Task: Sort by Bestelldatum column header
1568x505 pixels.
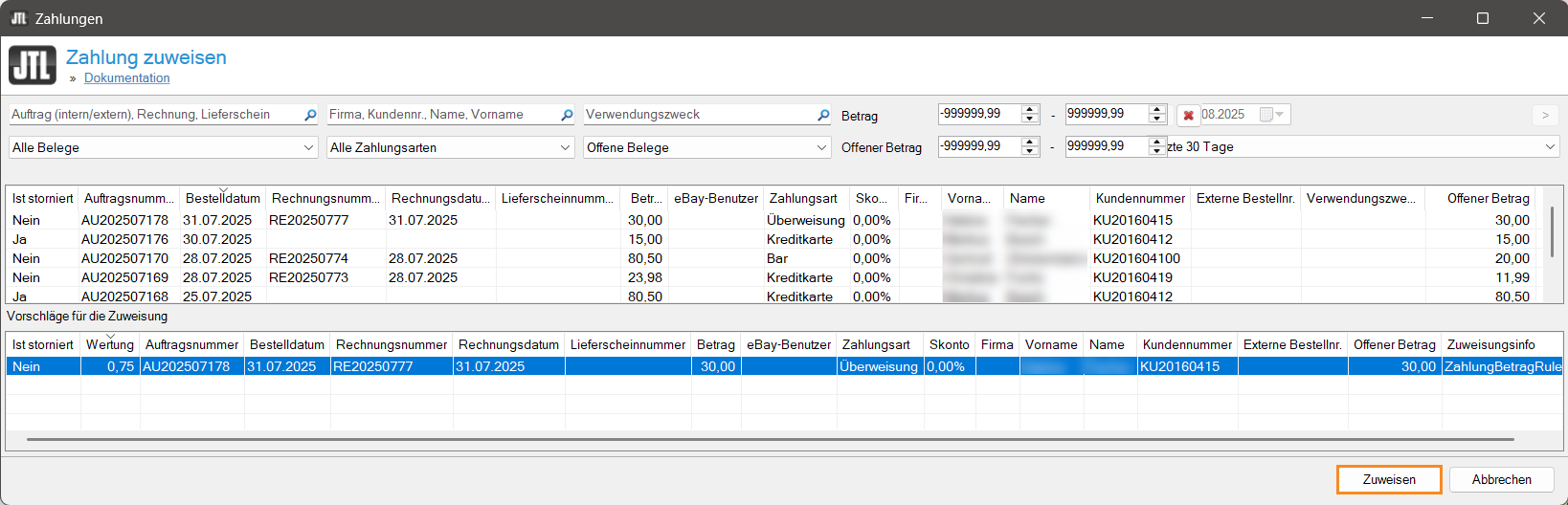Action: tap(222, 199)
